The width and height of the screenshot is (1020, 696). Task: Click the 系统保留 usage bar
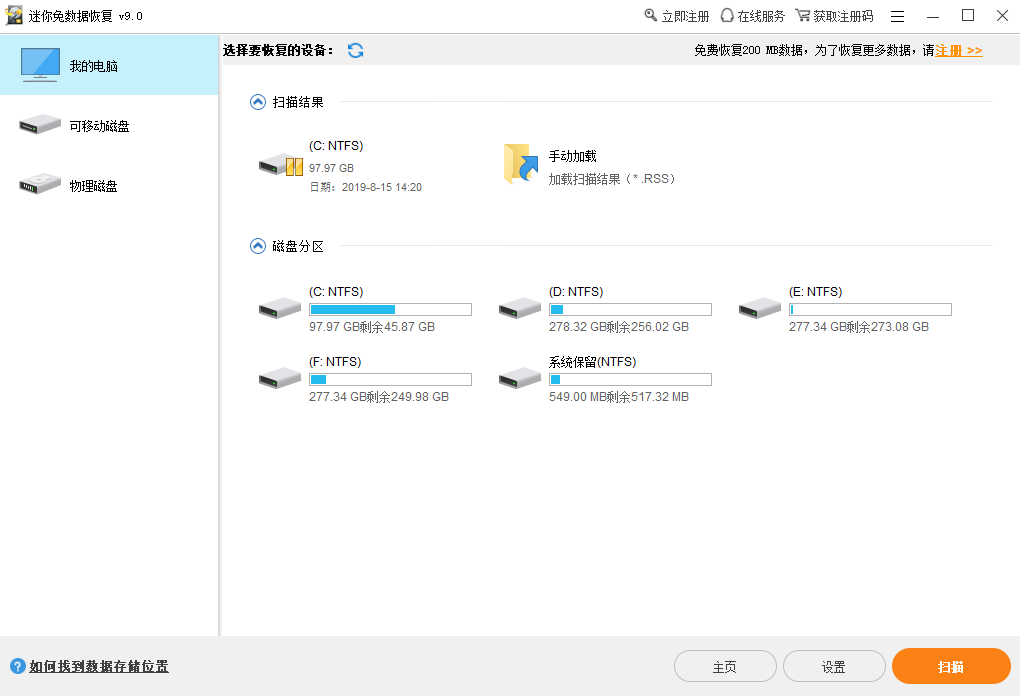pyautogui.click(x=630, y=380)
